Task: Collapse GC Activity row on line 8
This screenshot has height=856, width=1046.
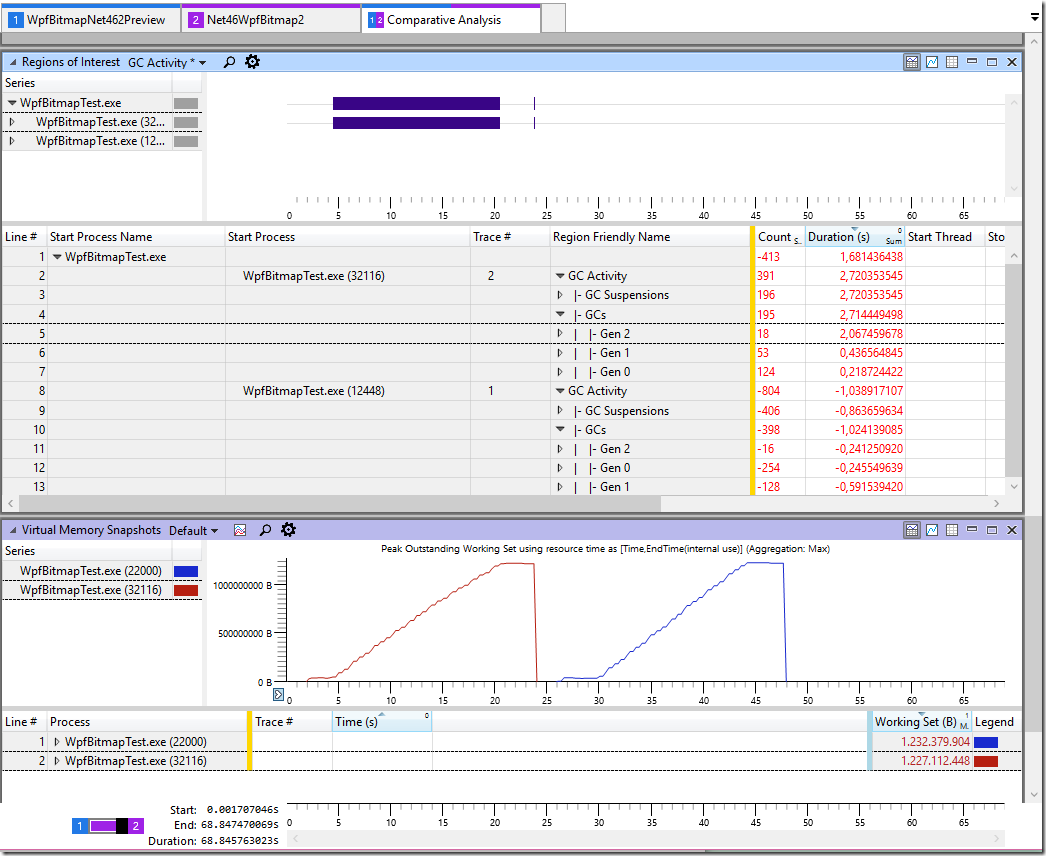Action: (560, 392)
